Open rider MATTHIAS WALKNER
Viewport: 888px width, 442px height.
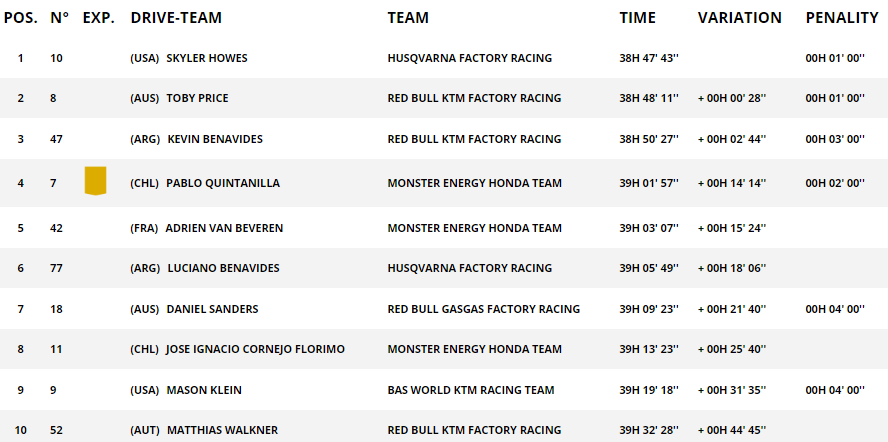pos(222,430)
